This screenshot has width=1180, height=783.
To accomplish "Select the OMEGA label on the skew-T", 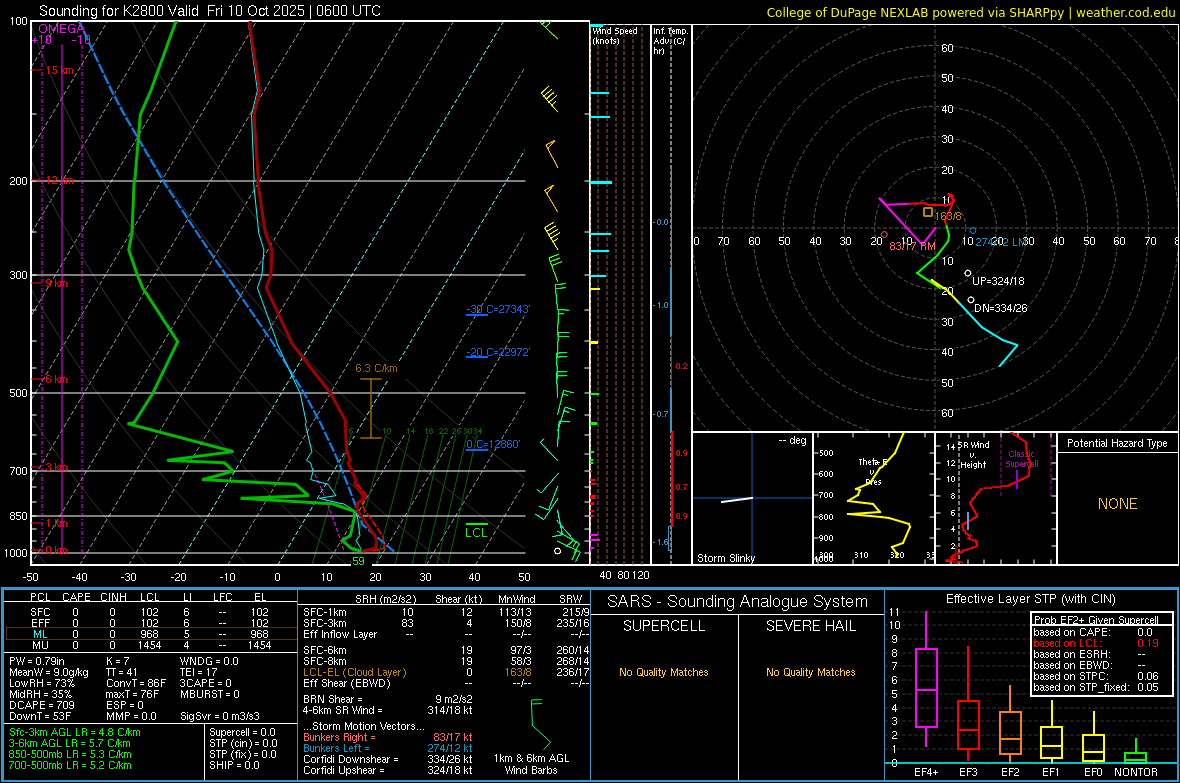I will pos(60,29).
